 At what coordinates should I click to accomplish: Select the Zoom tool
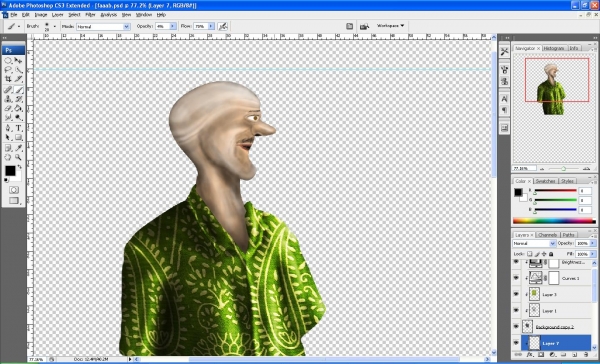(x=18, y=157)
